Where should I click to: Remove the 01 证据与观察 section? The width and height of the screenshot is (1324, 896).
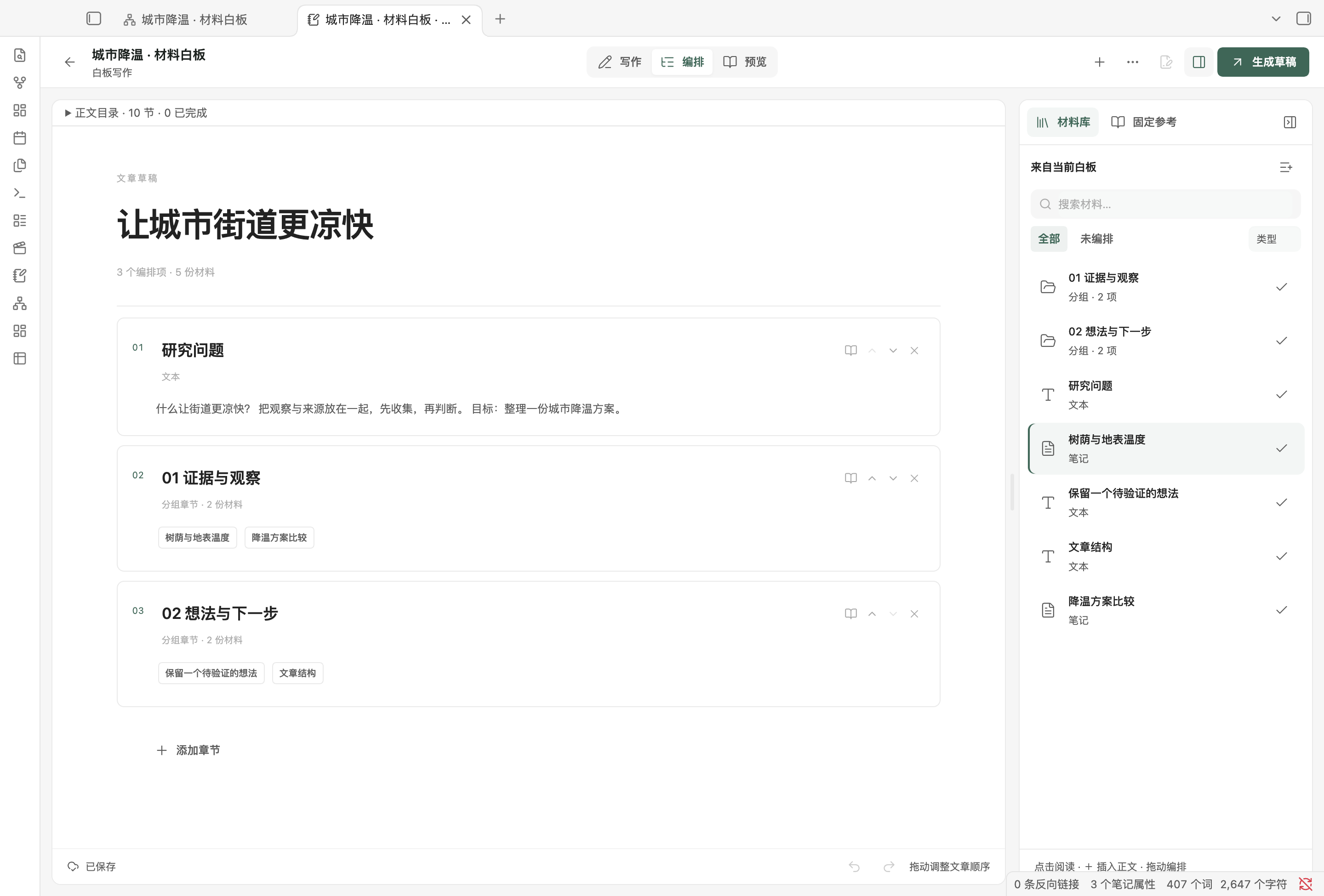tap(914, 478)
